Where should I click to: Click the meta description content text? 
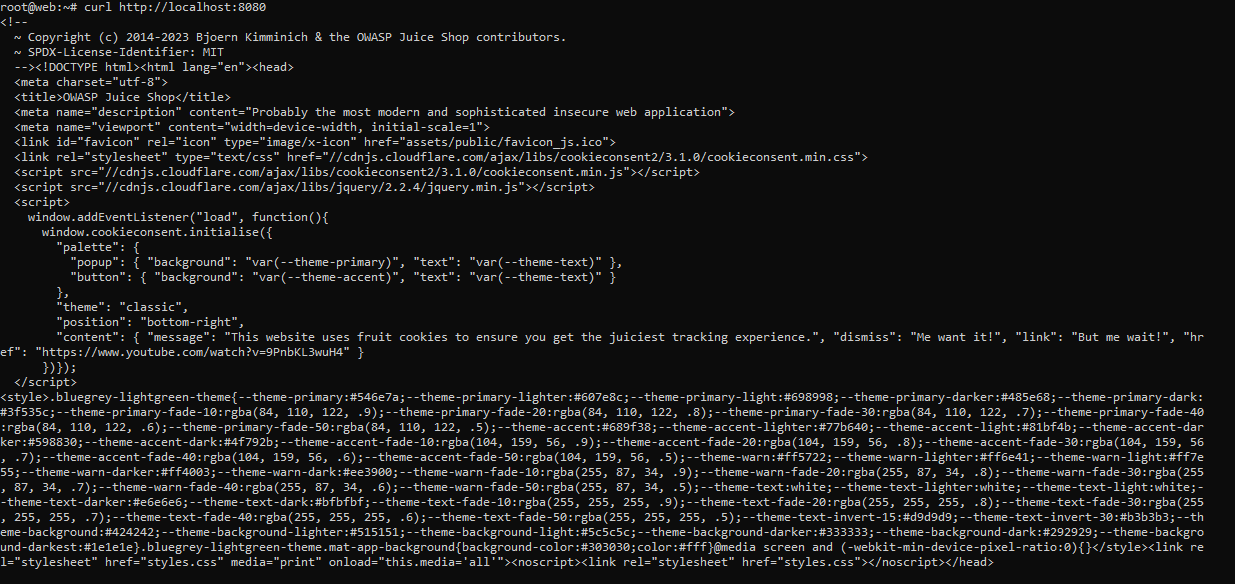(490, 112)
